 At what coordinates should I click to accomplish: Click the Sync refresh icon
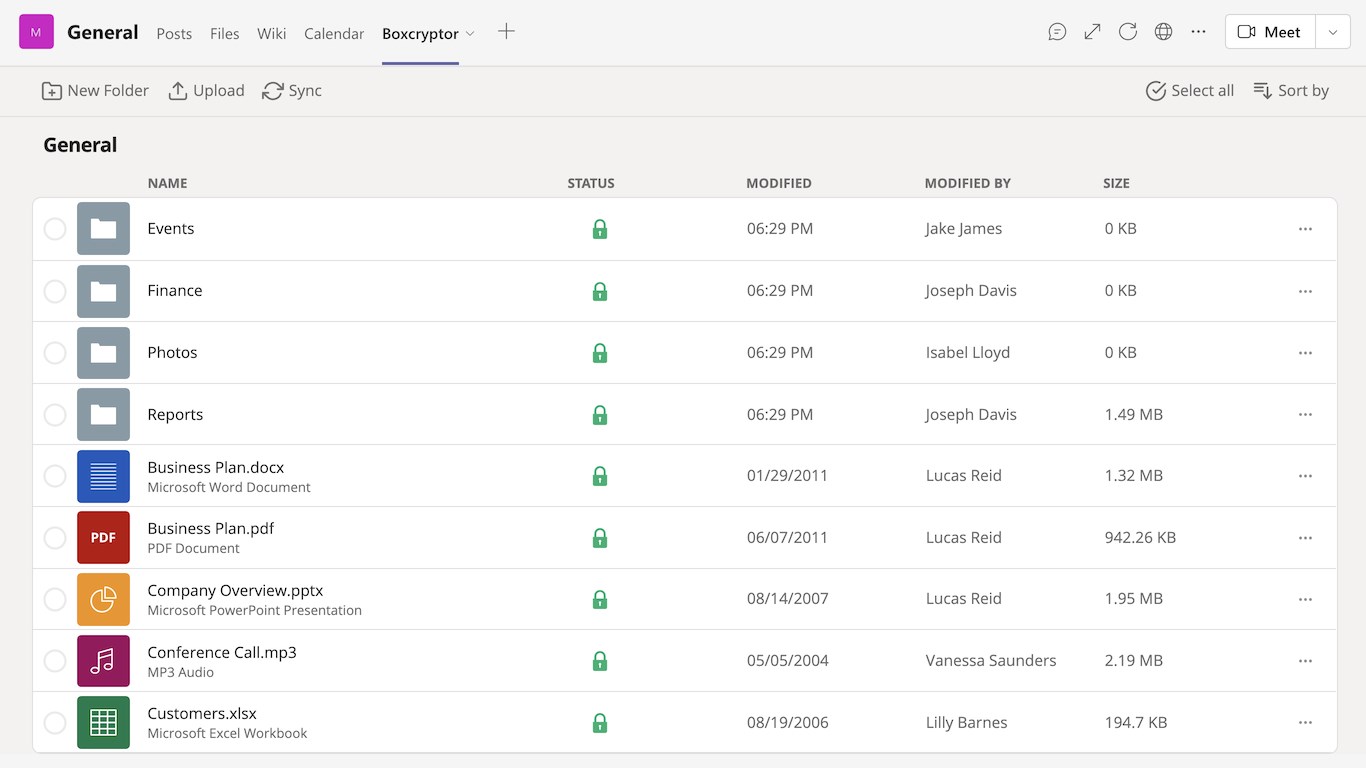pos(273,91)
